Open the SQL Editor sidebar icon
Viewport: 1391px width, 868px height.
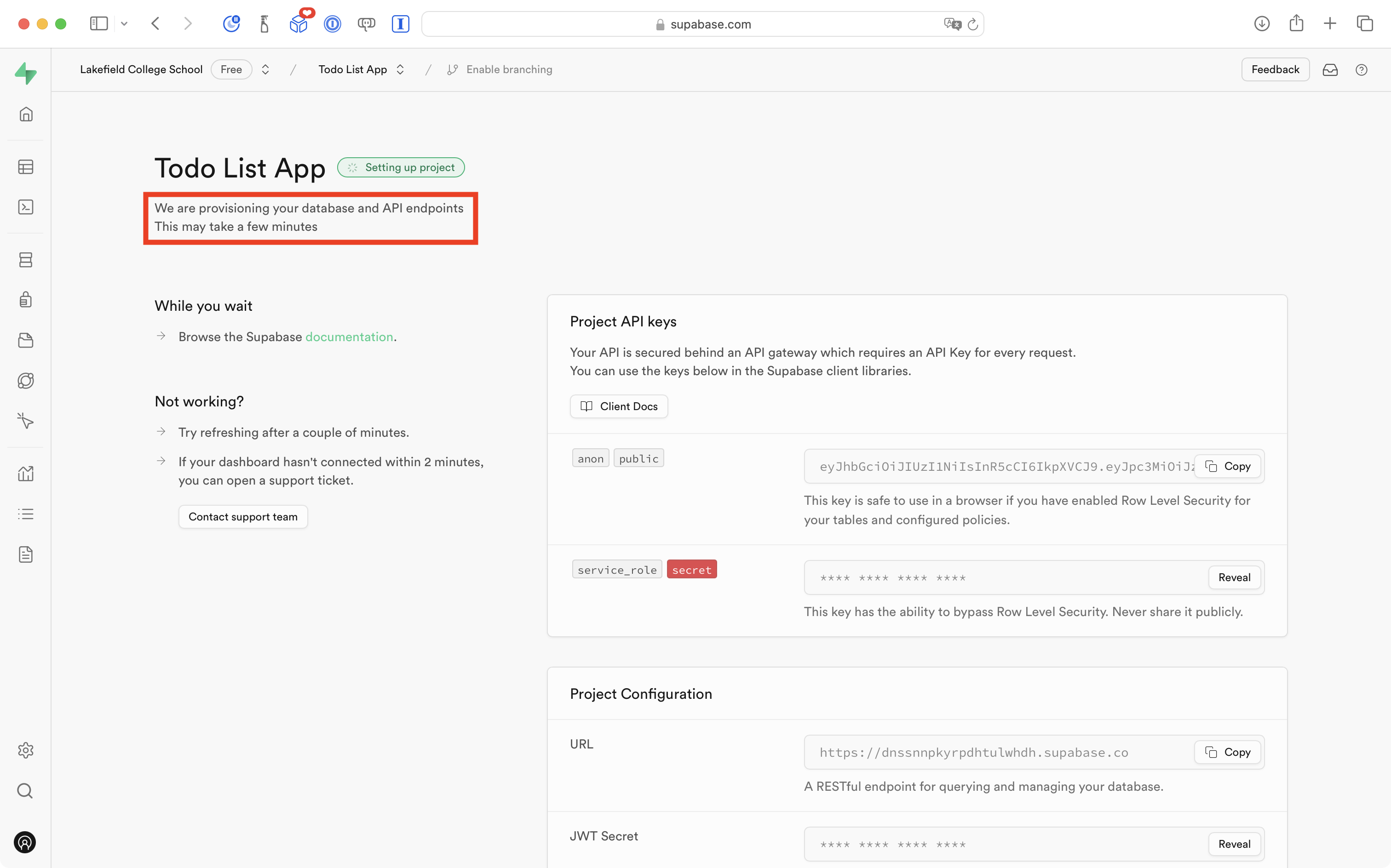pos(26,207)
